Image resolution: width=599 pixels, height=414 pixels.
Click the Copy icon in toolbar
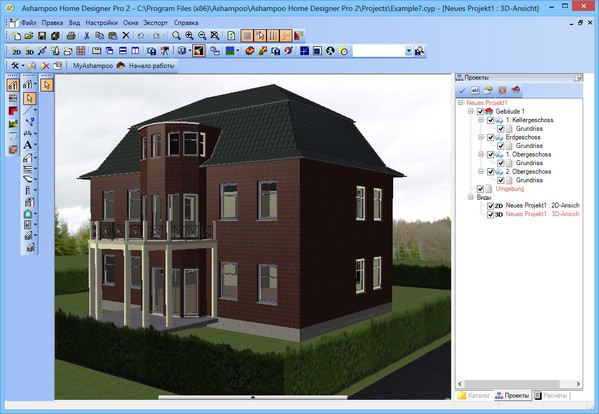(x=99, y=36)
